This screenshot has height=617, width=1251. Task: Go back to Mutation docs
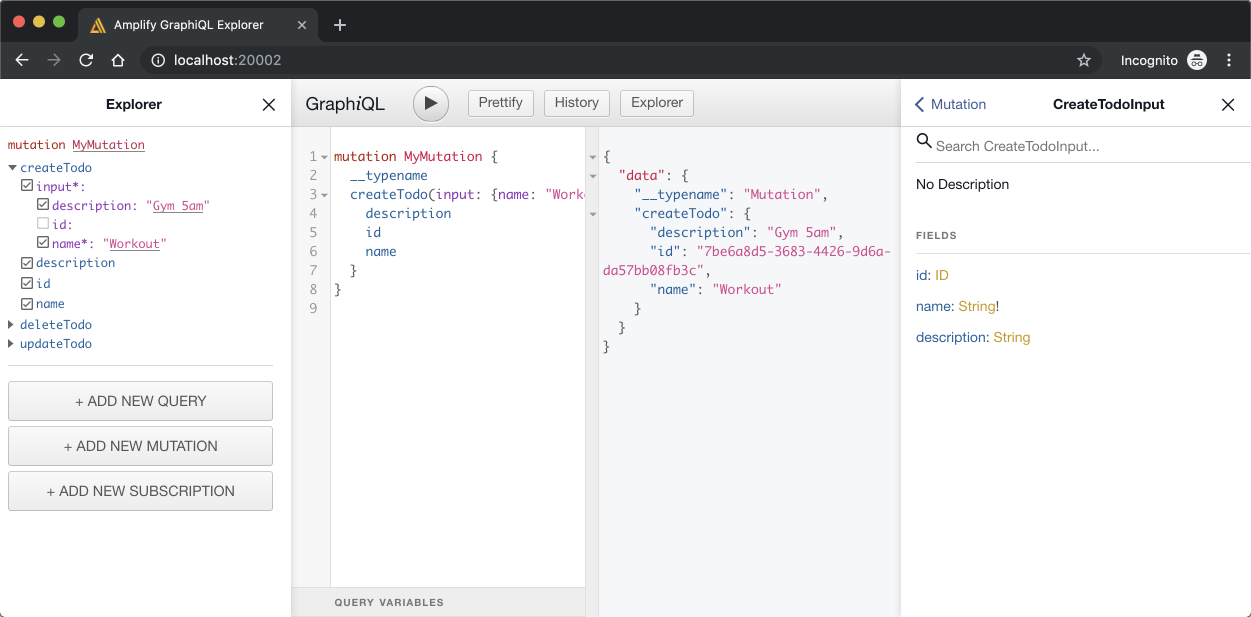tap(950, 104)
